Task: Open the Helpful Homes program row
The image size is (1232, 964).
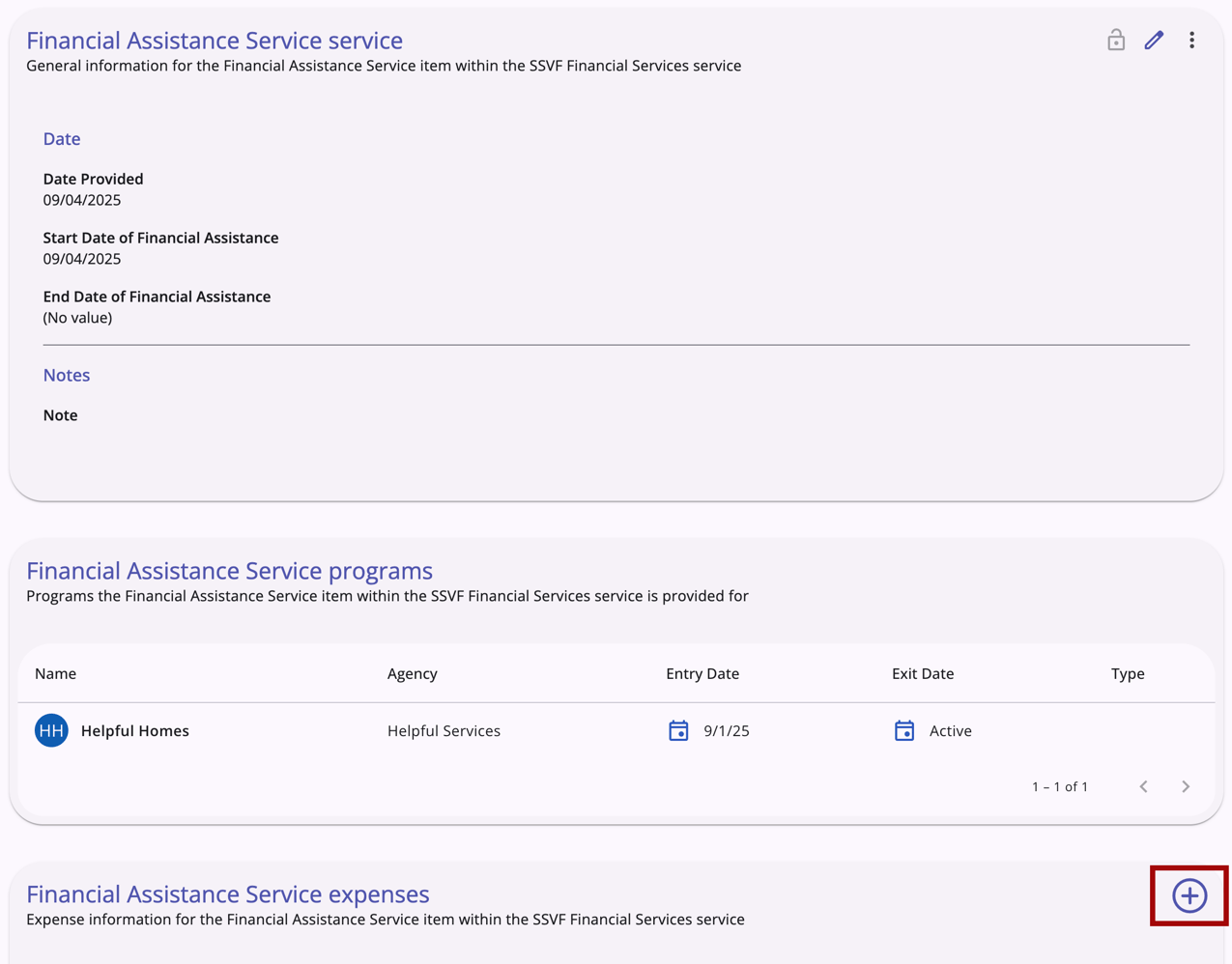Action: 135,731
